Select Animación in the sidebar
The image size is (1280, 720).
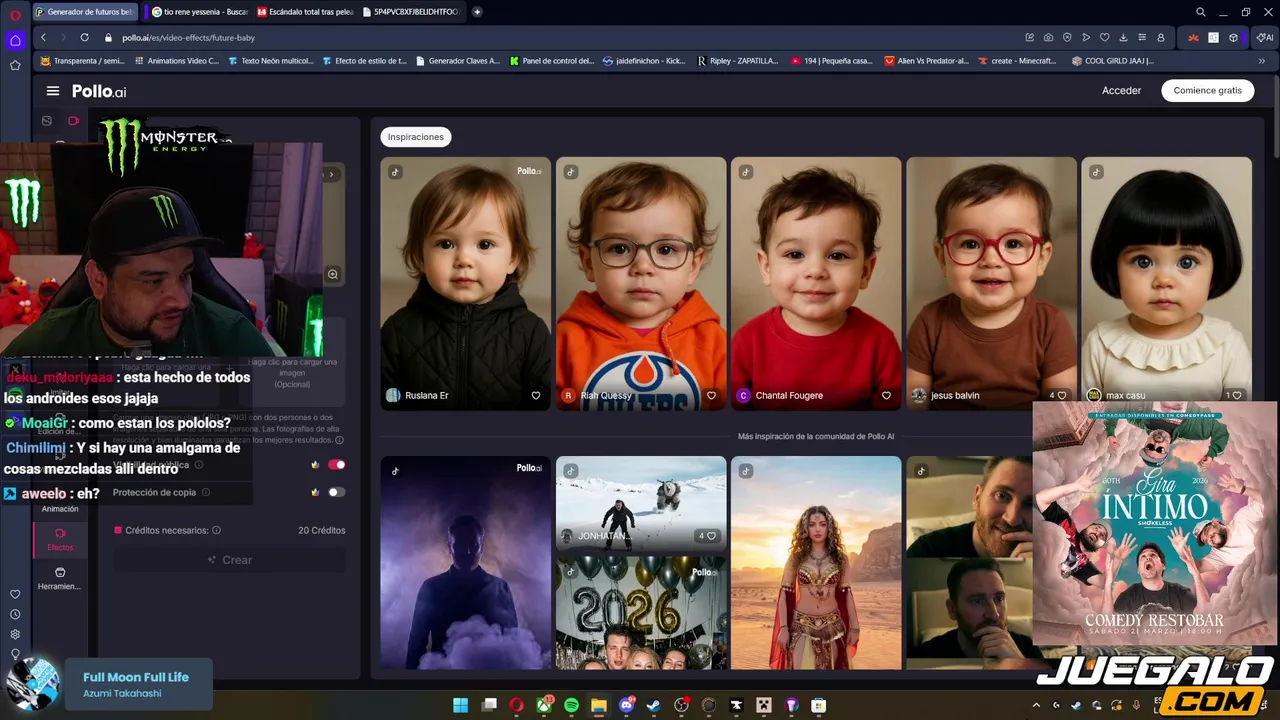[x=60, y=509]
